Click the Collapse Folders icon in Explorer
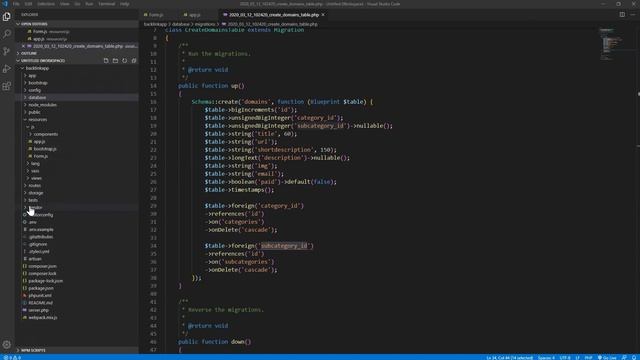640x360 pixels. [x=134, y=61]
